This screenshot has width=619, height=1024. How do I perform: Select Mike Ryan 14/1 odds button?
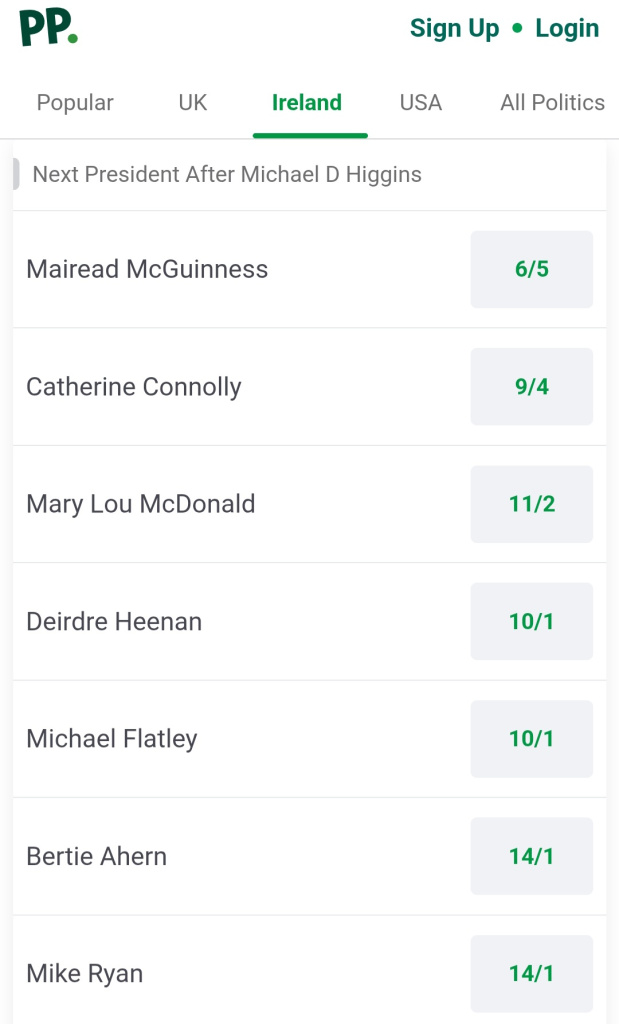[532, 974]
